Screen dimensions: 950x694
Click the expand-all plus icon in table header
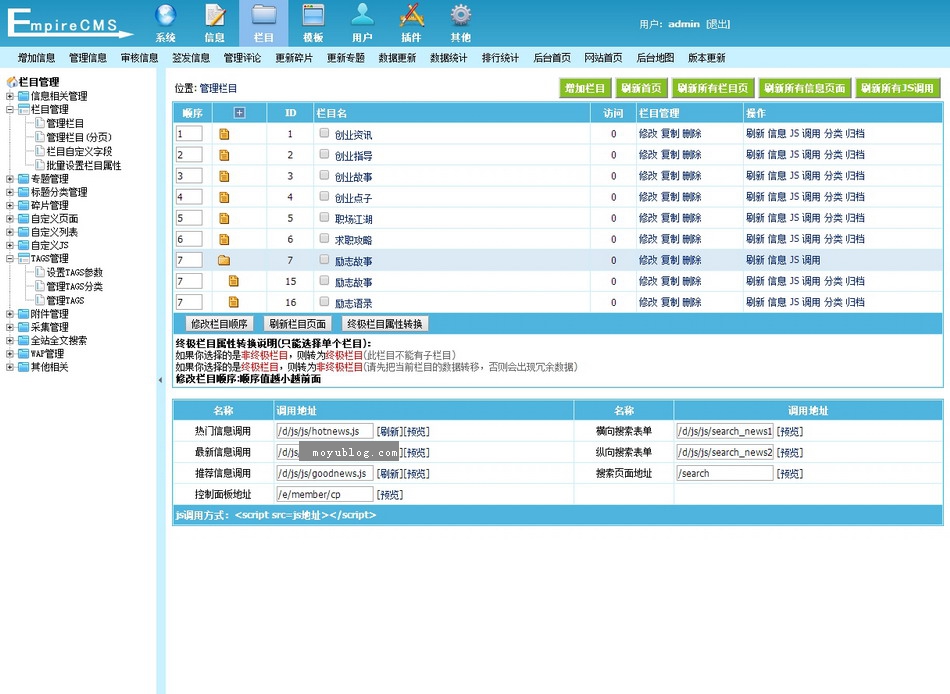(x=239, y=113)
